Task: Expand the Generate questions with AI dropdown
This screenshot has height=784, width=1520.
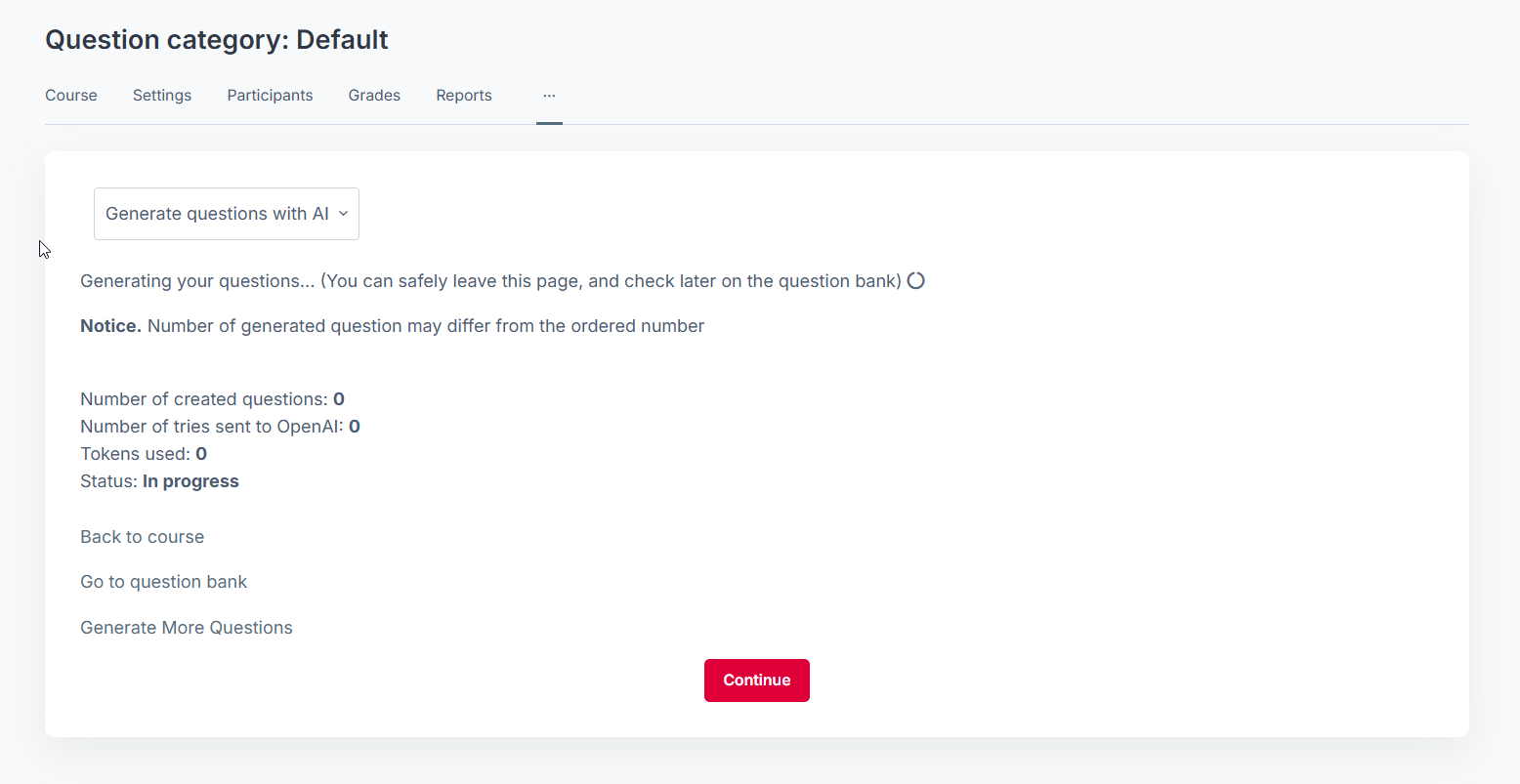Action: click(x=226, y=214)
